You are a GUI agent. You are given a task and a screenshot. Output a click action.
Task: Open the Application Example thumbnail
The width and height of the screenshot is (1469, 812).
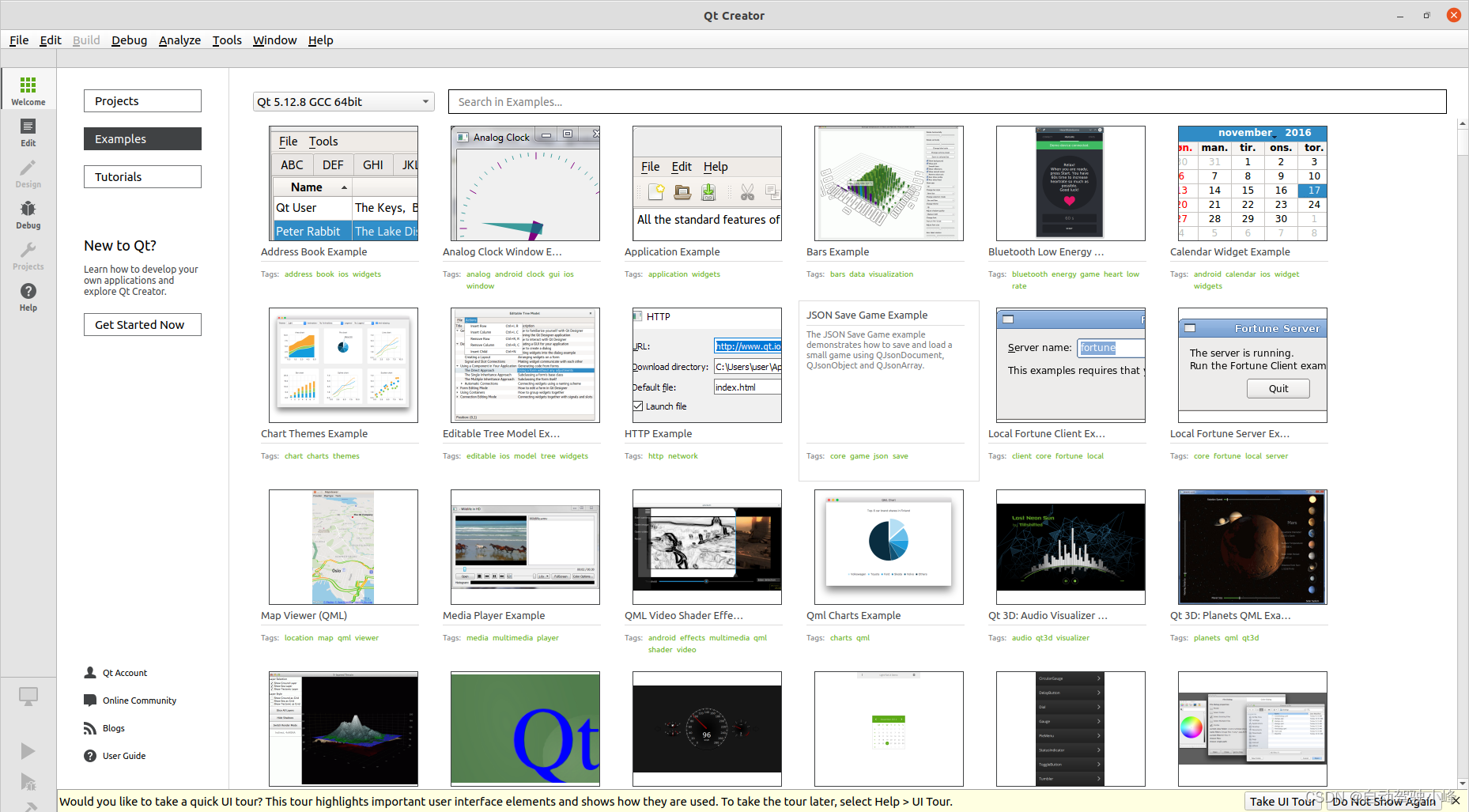(707, 183)
